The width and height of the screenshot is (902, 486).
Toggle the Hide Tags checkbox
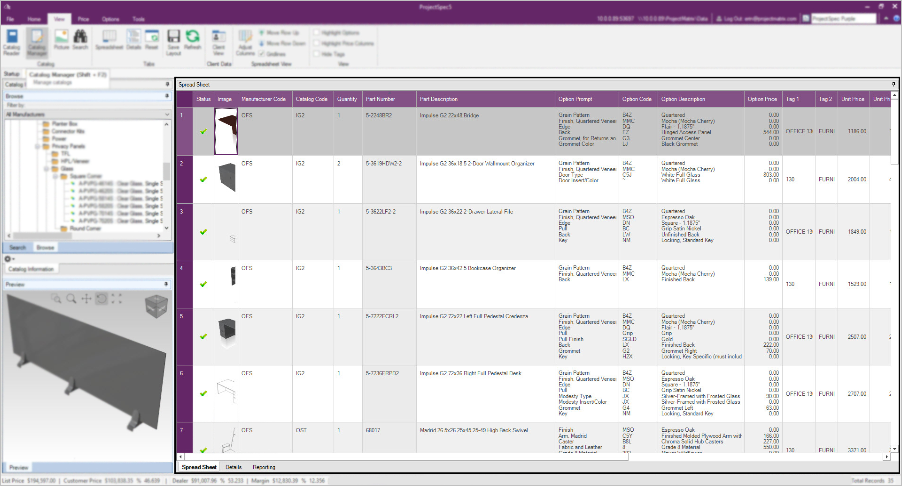click(316, 54)
